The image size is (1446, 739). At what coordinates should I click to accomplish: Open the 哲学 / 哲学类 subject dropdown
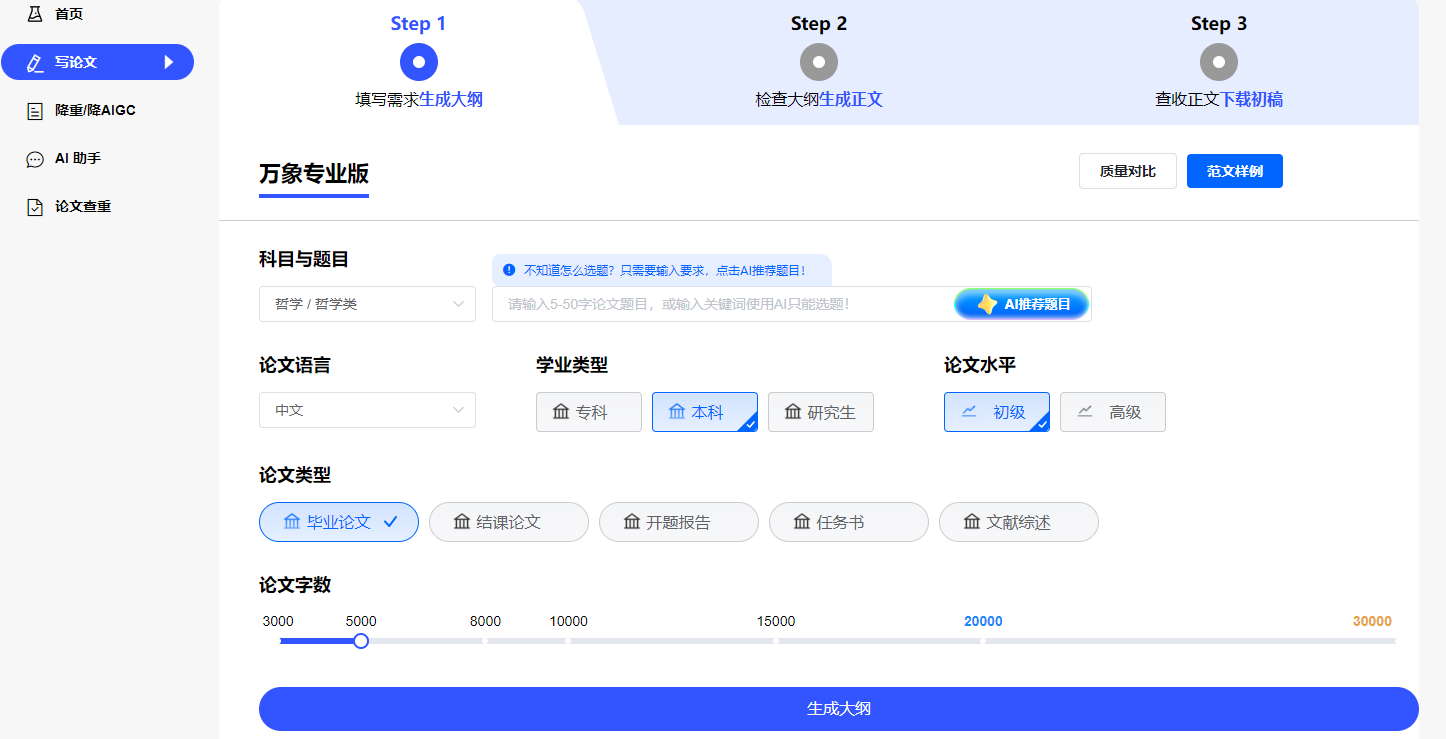367,304
